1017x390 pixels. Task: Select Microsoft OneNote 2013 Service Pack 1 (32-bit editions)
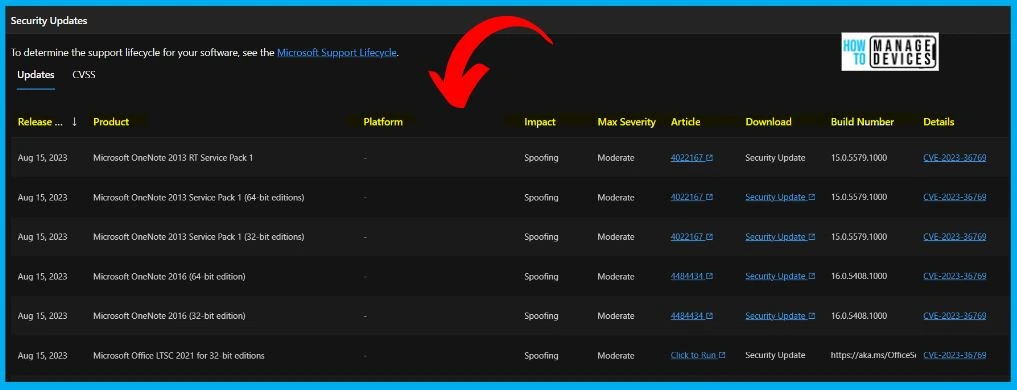(x=198, y=237)
